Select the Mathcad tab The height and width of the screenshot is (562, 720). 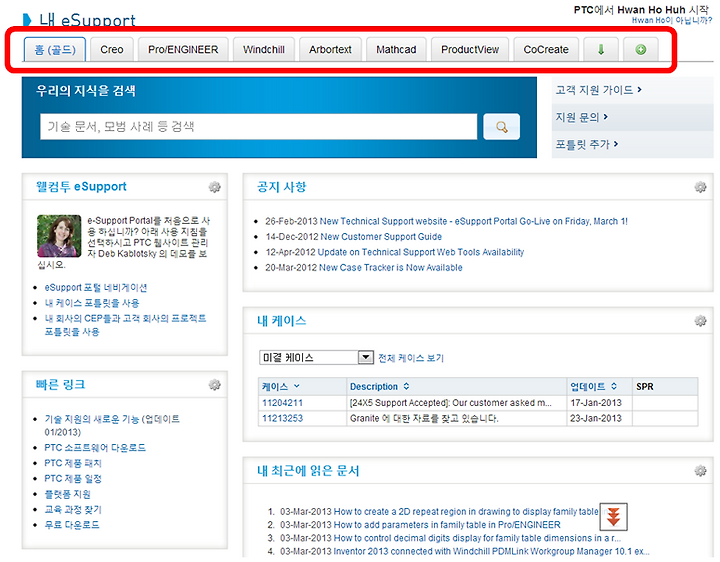396,49
